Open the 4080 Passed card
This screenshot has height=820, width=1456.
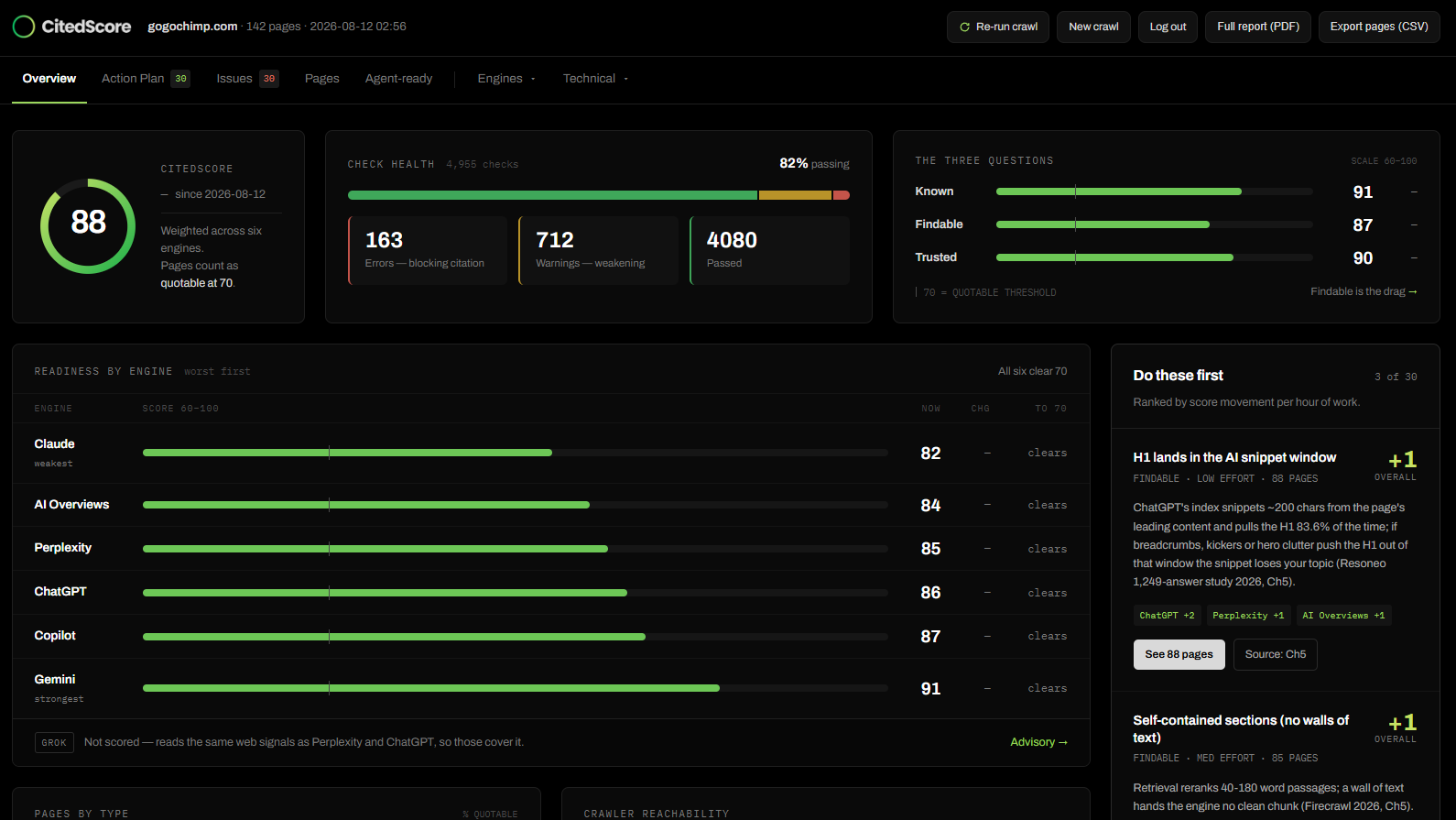[x=769, y=250]
